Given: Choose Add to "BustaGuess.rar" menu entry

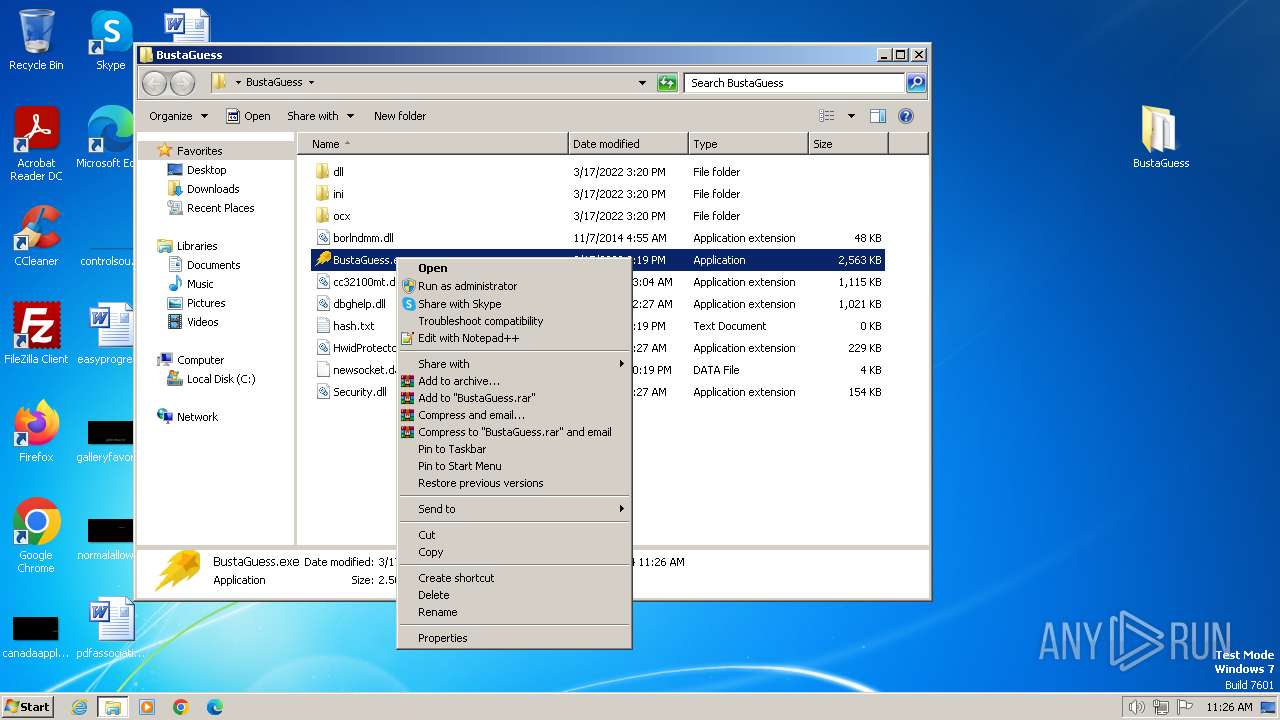Looking at the screenshot, I should coord(476,398).
